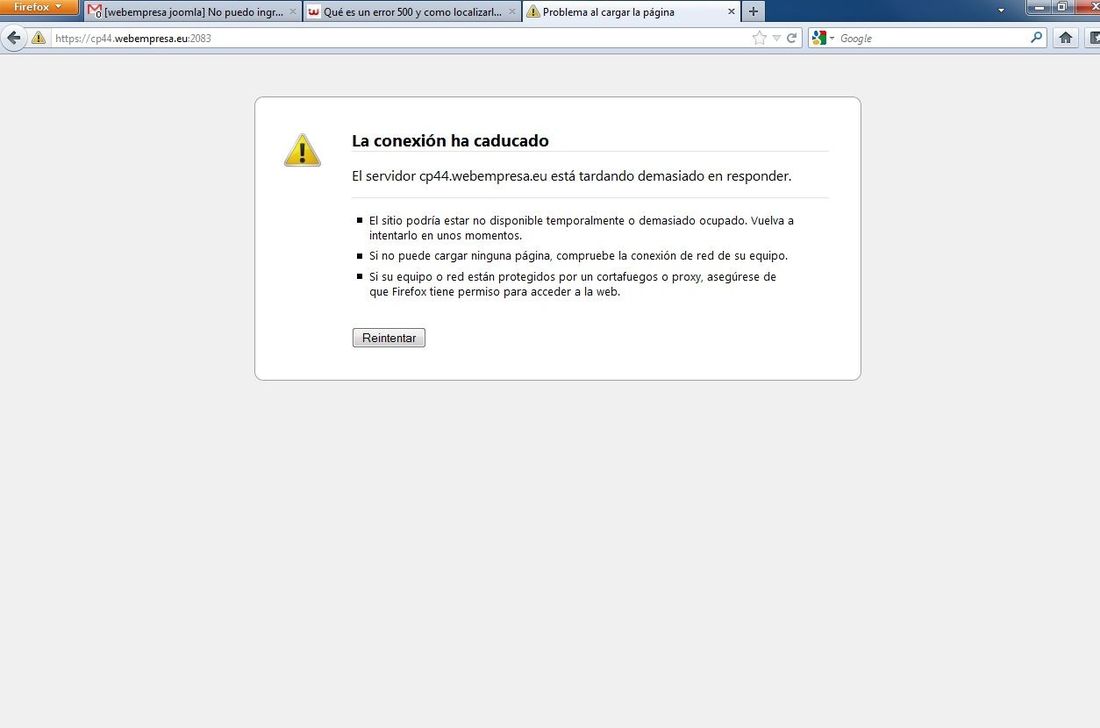Click the text 'El servidor cp44.webempresa.eu está tardando'
Image resolution: width=1100 pixels, height=728 pixels.
pyautogui.click(x=571, y=176)
